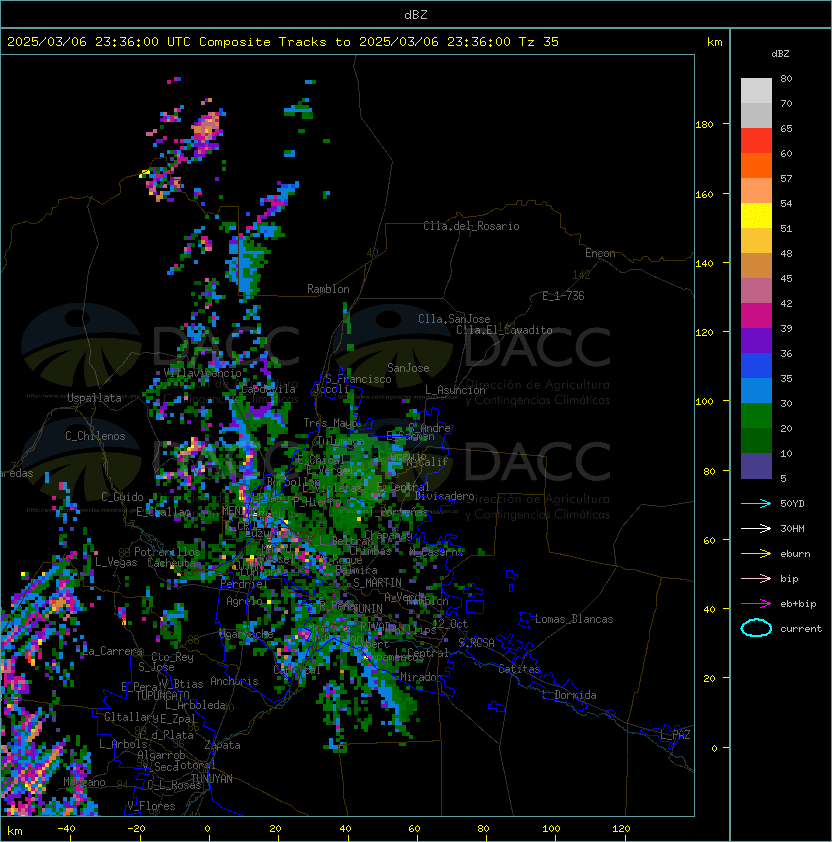
Task: Click the 'L_Vegas' map label
Action: 116,562
